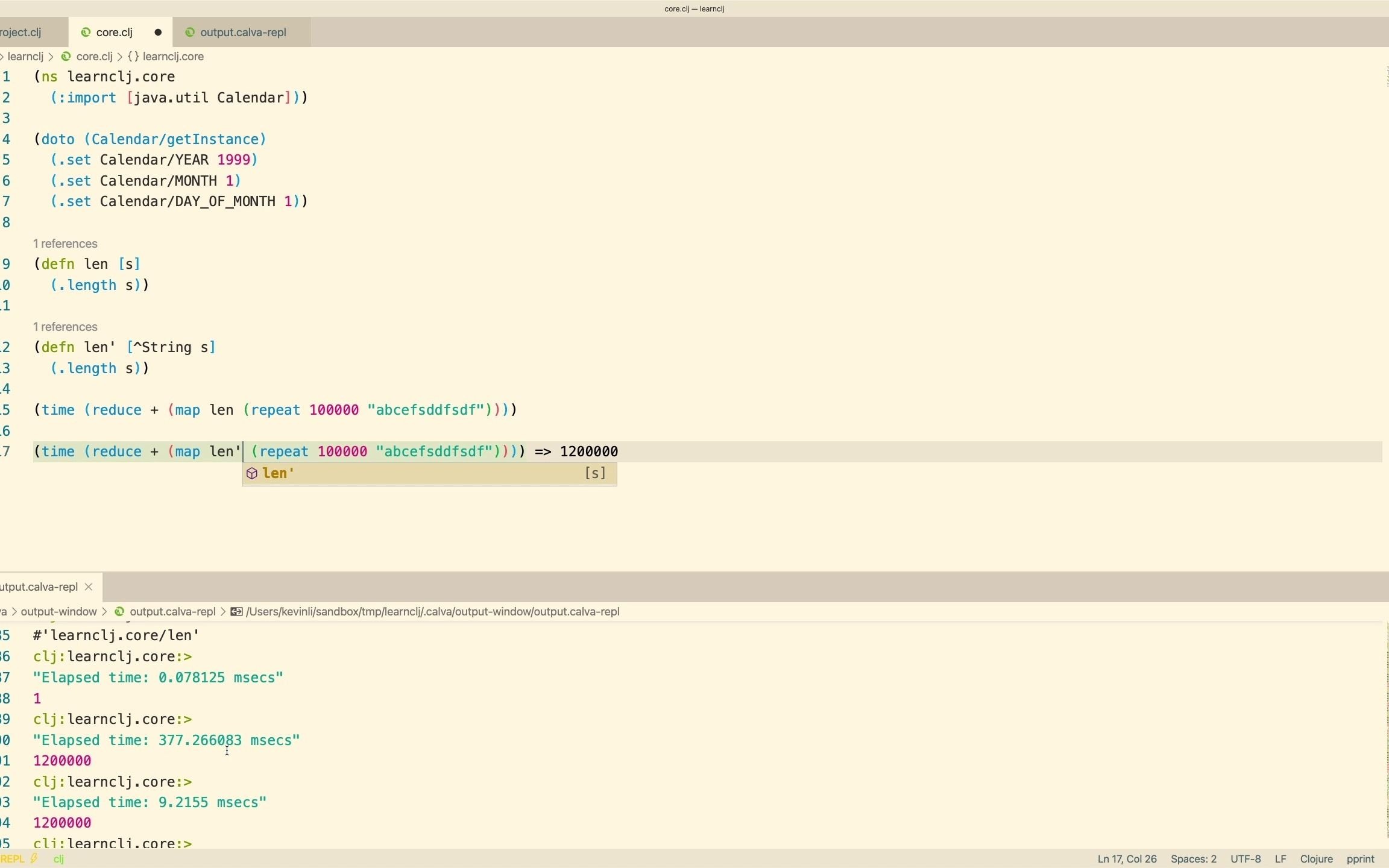Click the symbol icon before the /Users/kevinli path
Viewport: 1389px width, 868px height.
237,612
